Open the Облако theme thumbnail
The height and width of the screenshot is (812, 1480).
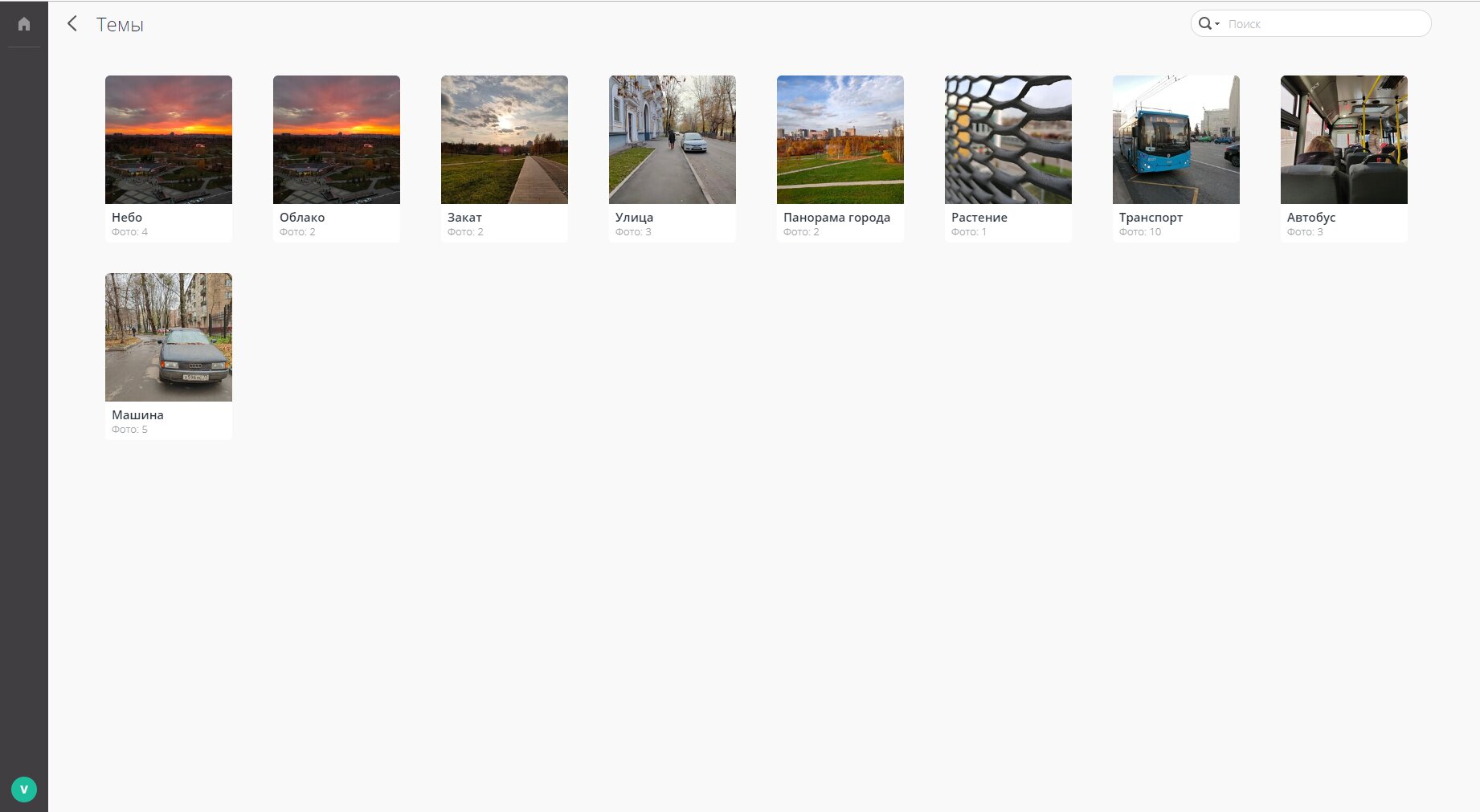pyautogui.click(x=337, y=140)
